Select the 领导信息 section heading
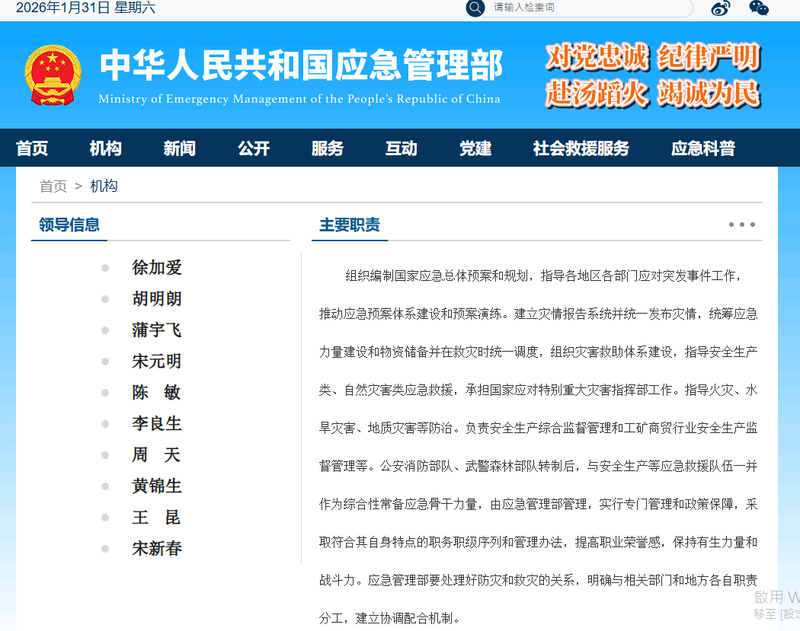 pyautogui.click(x=69, y=225)
